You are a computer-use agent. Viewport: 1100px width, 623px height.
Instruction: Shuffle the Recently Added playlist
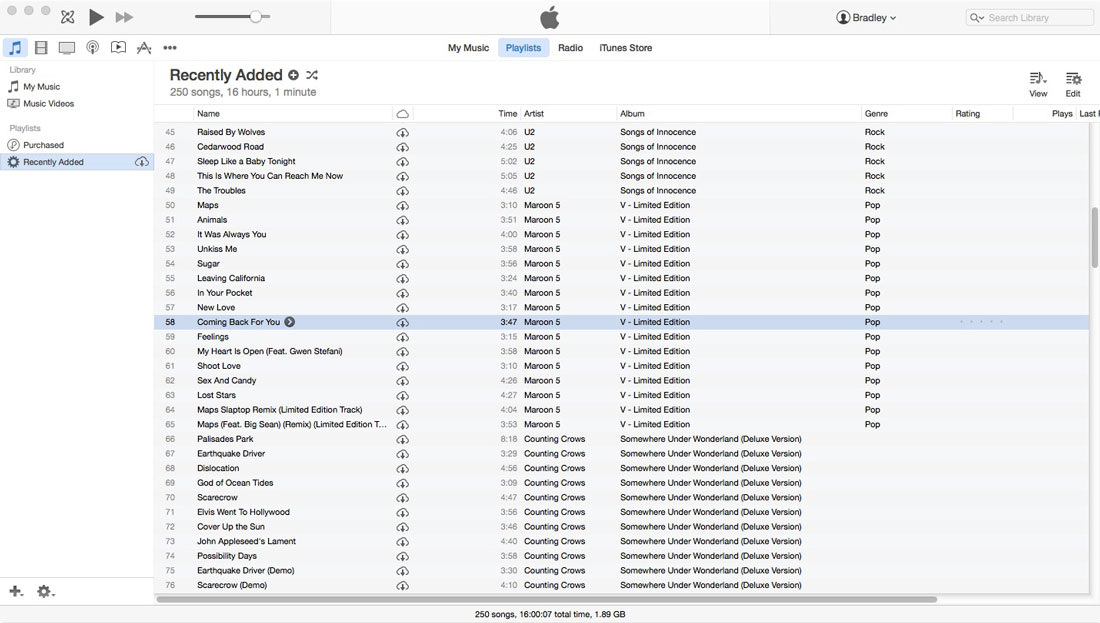click(312, 75)
